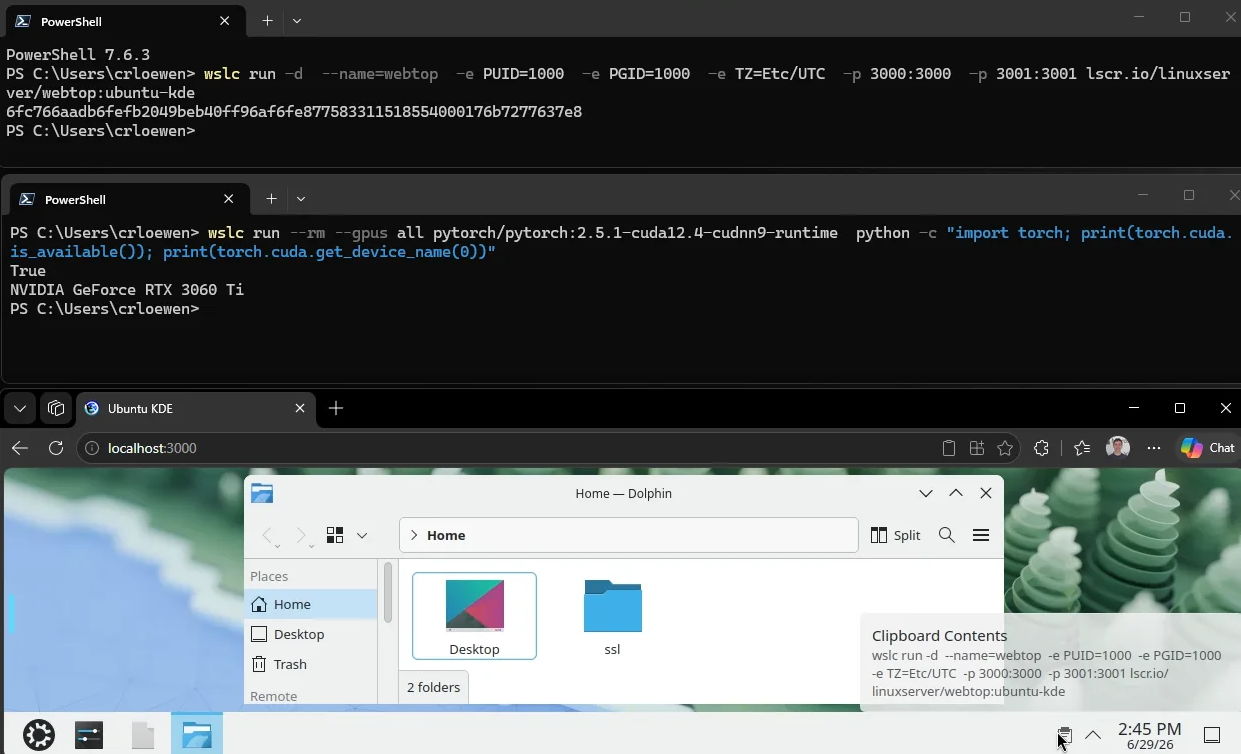Open Copilot Chat button in browser

(1207, 448)
